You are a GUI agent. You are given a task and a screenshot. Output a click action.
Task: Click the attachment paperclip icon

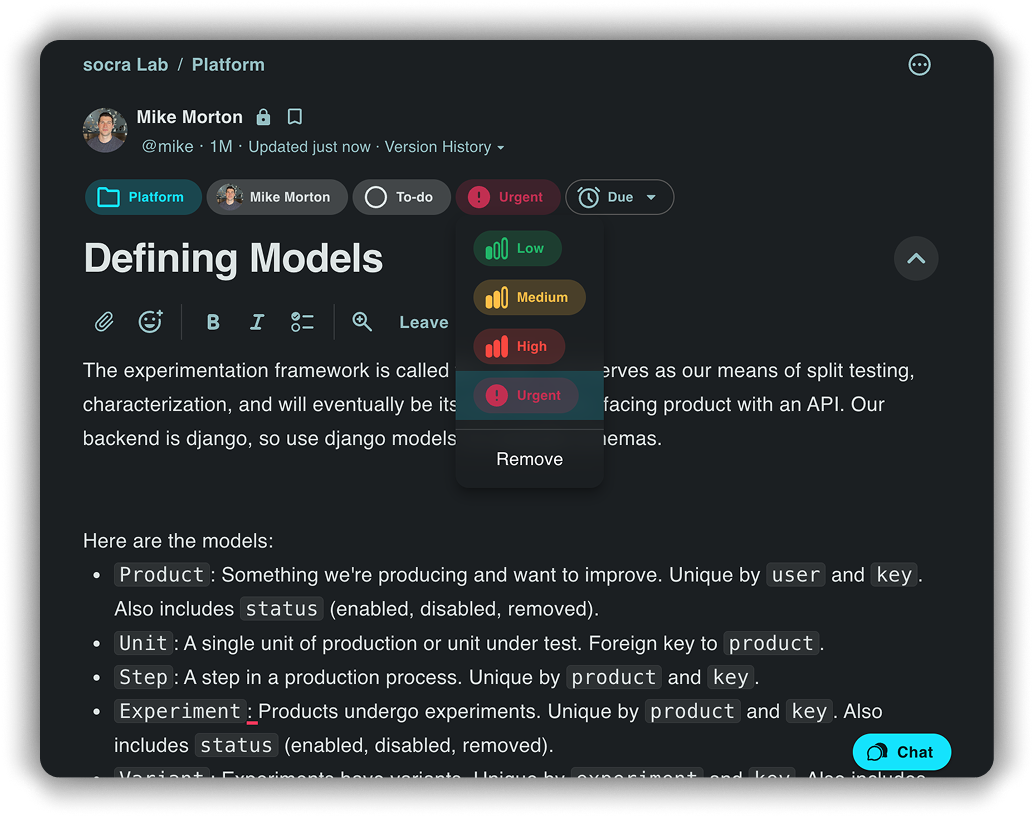click(104, 322)
